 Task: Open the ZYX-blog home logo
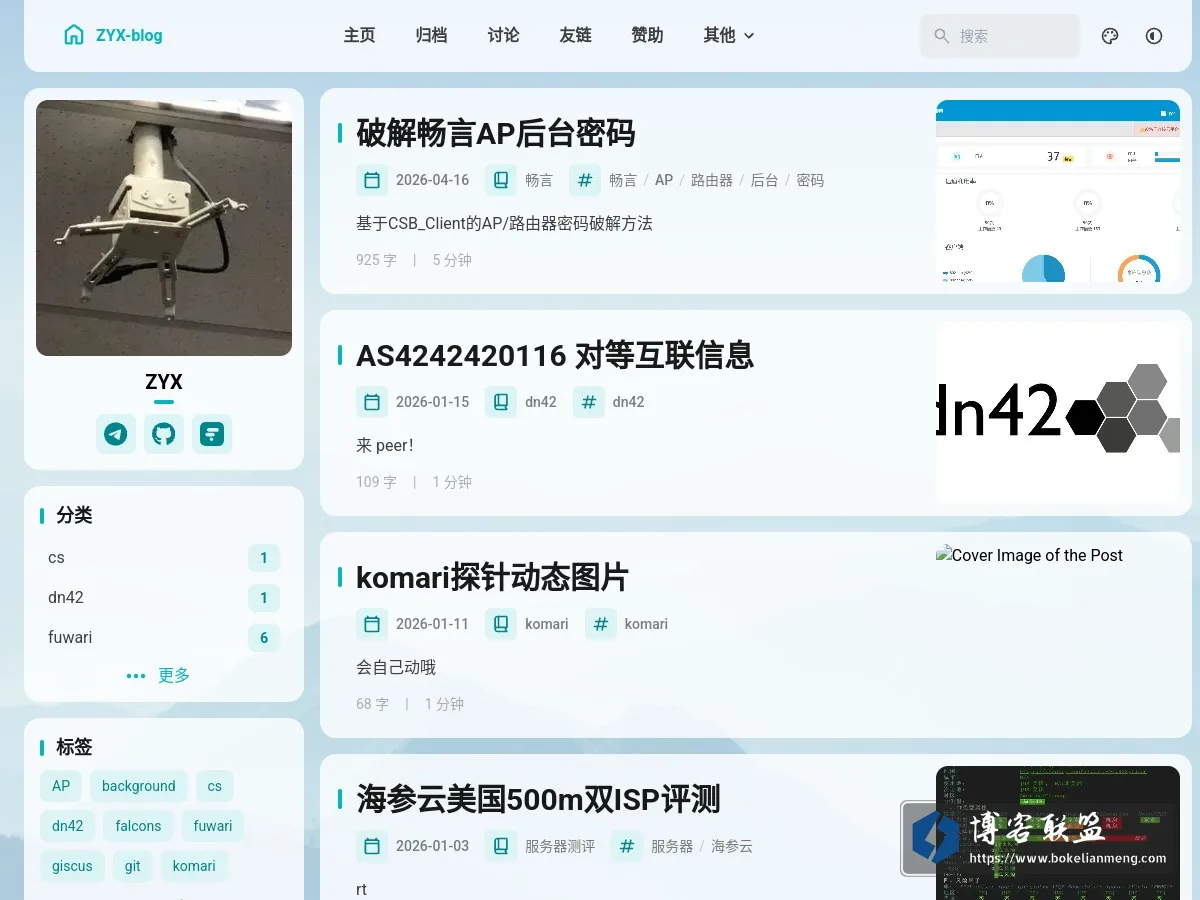click(112, 35)
